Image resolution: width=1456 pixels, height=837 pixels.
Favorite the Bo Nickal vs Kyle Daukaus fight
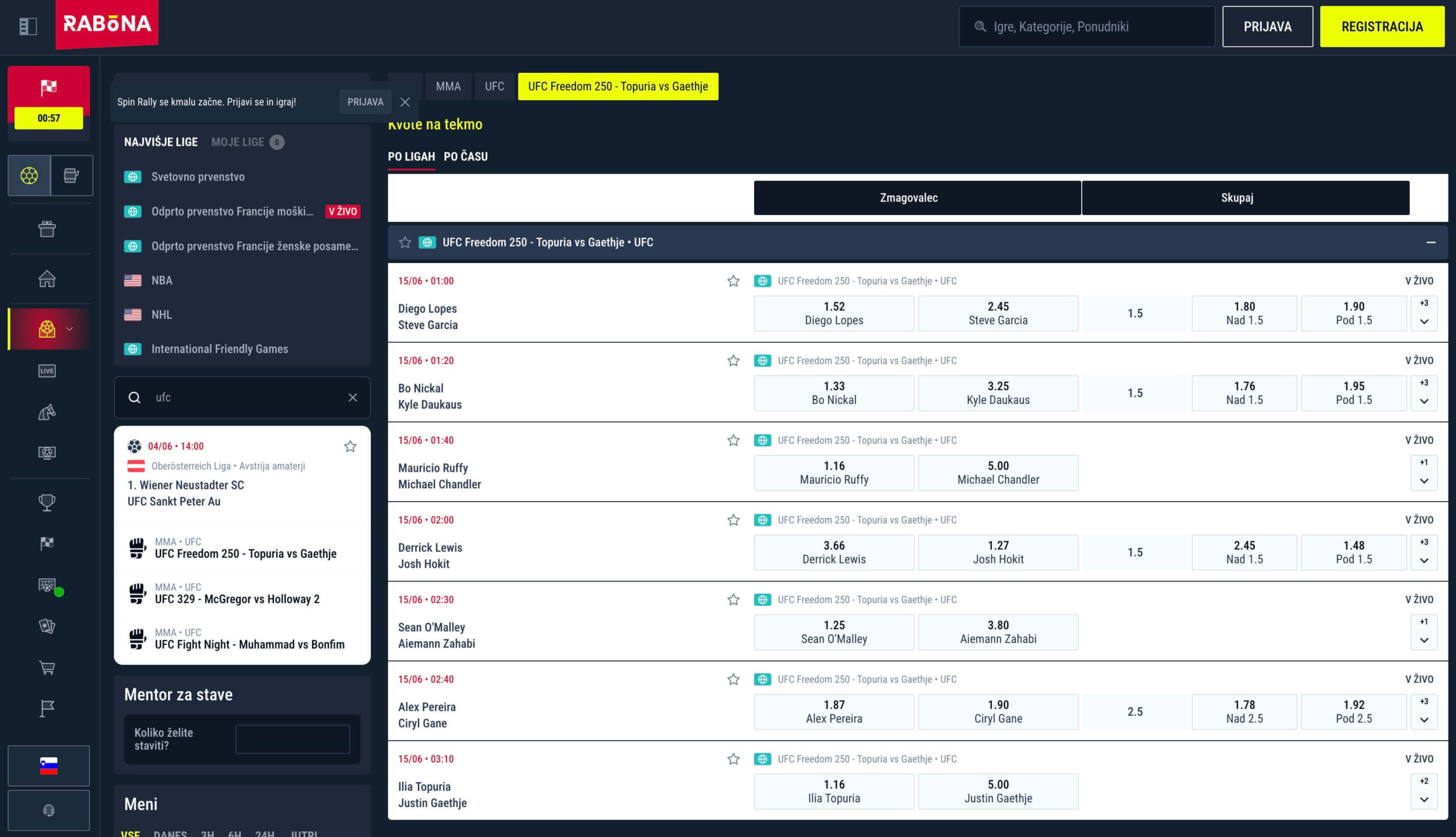coord(733,361)
